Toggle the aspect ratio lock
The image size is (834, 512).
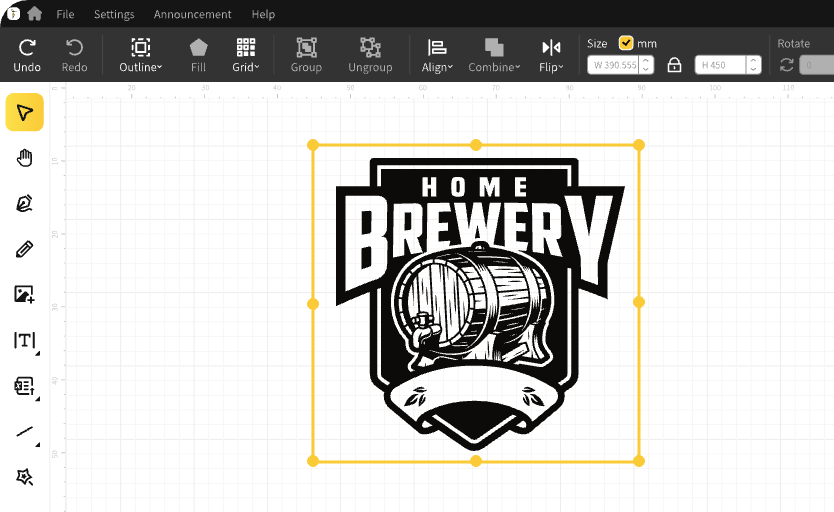[674, 65]
